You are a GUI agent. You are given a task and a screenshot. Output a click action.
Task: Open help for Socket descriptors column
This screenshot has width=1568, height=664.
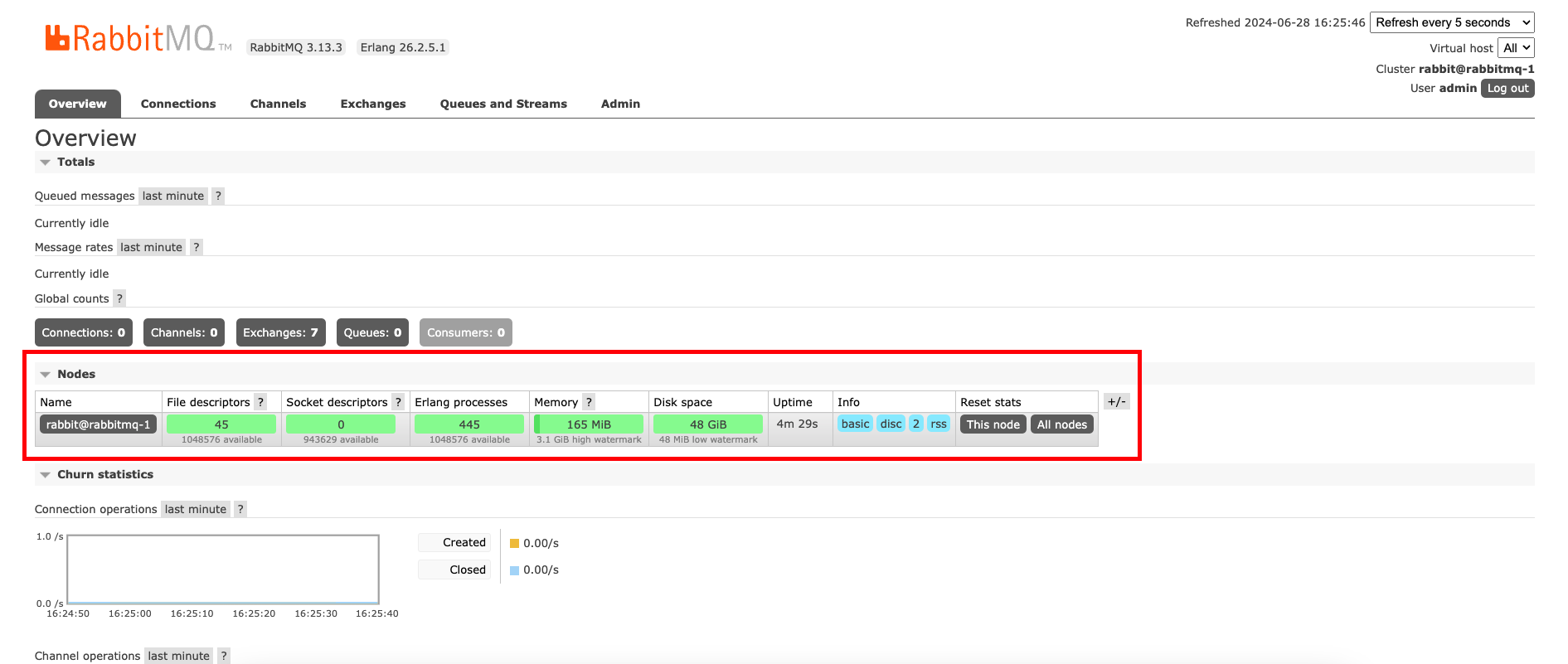click(x=398, y=402)
